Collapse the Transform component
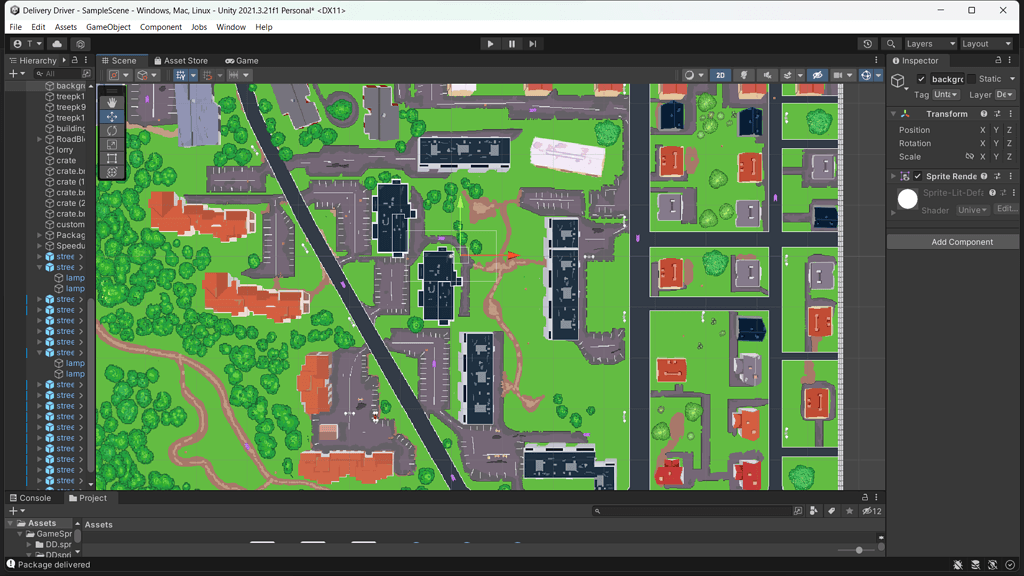 [893, 113]
